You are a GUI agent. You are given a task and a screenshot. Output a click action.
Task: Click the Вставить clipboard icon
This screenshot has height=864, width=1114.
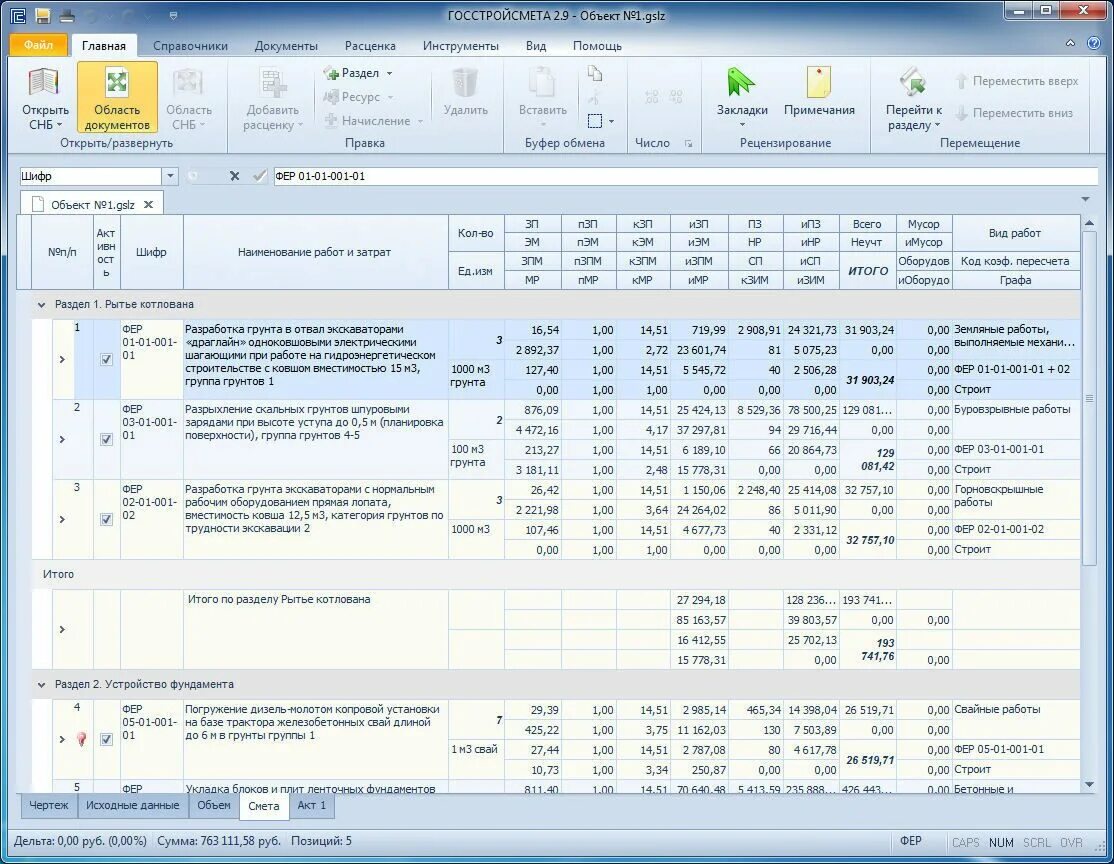click(x=542, y=83)
